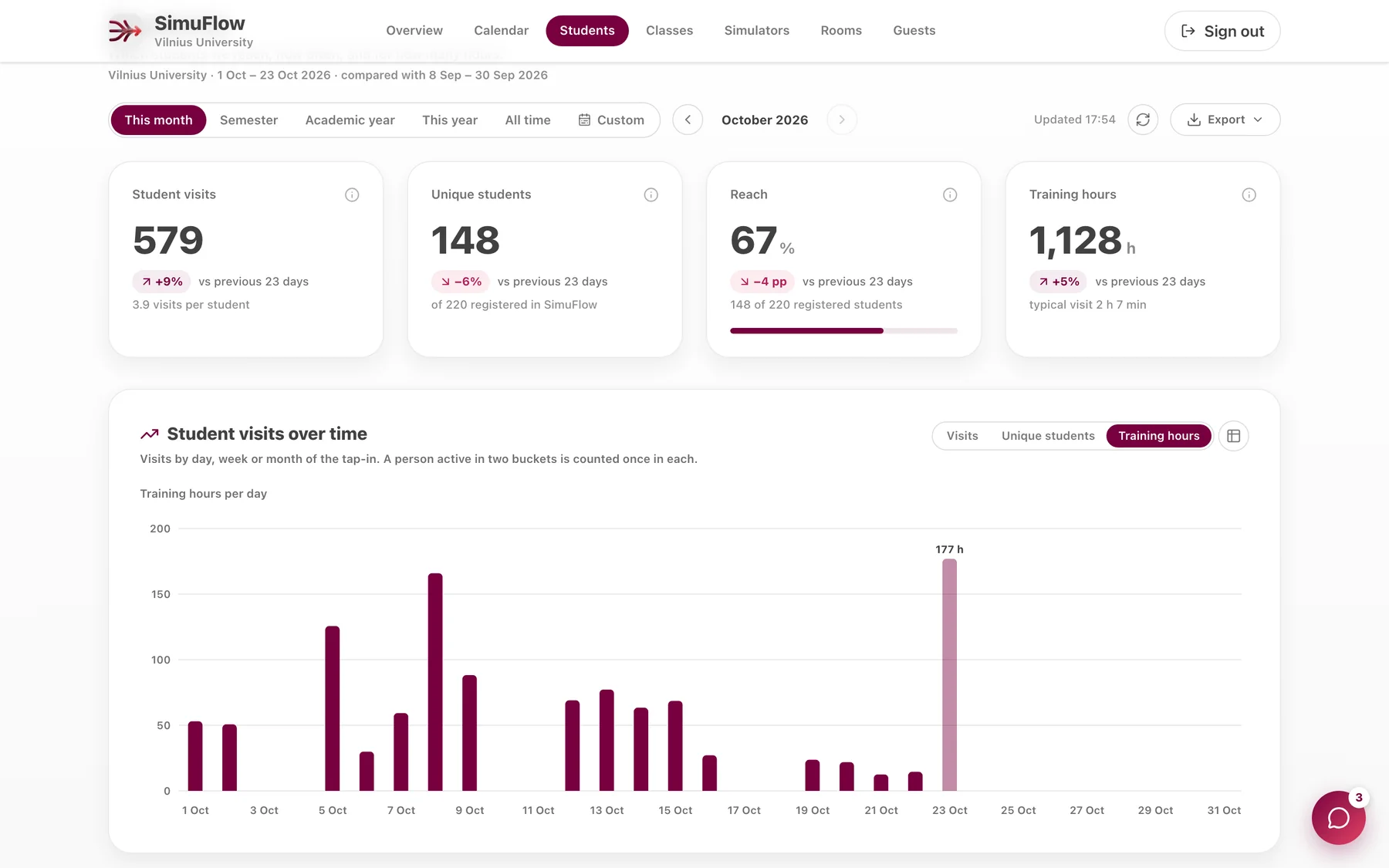Click the −4 pp change badge

pyautogui.click(x=762, y=282)
